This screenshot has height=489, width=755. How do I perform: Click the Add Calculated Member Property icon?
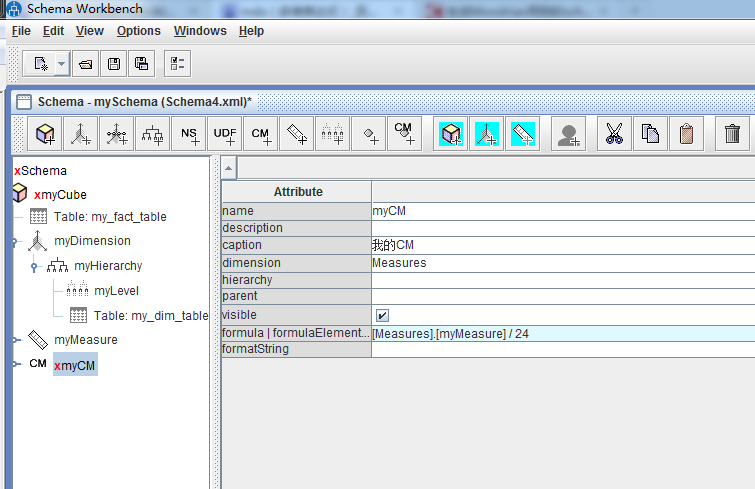(x=404, y=134)
